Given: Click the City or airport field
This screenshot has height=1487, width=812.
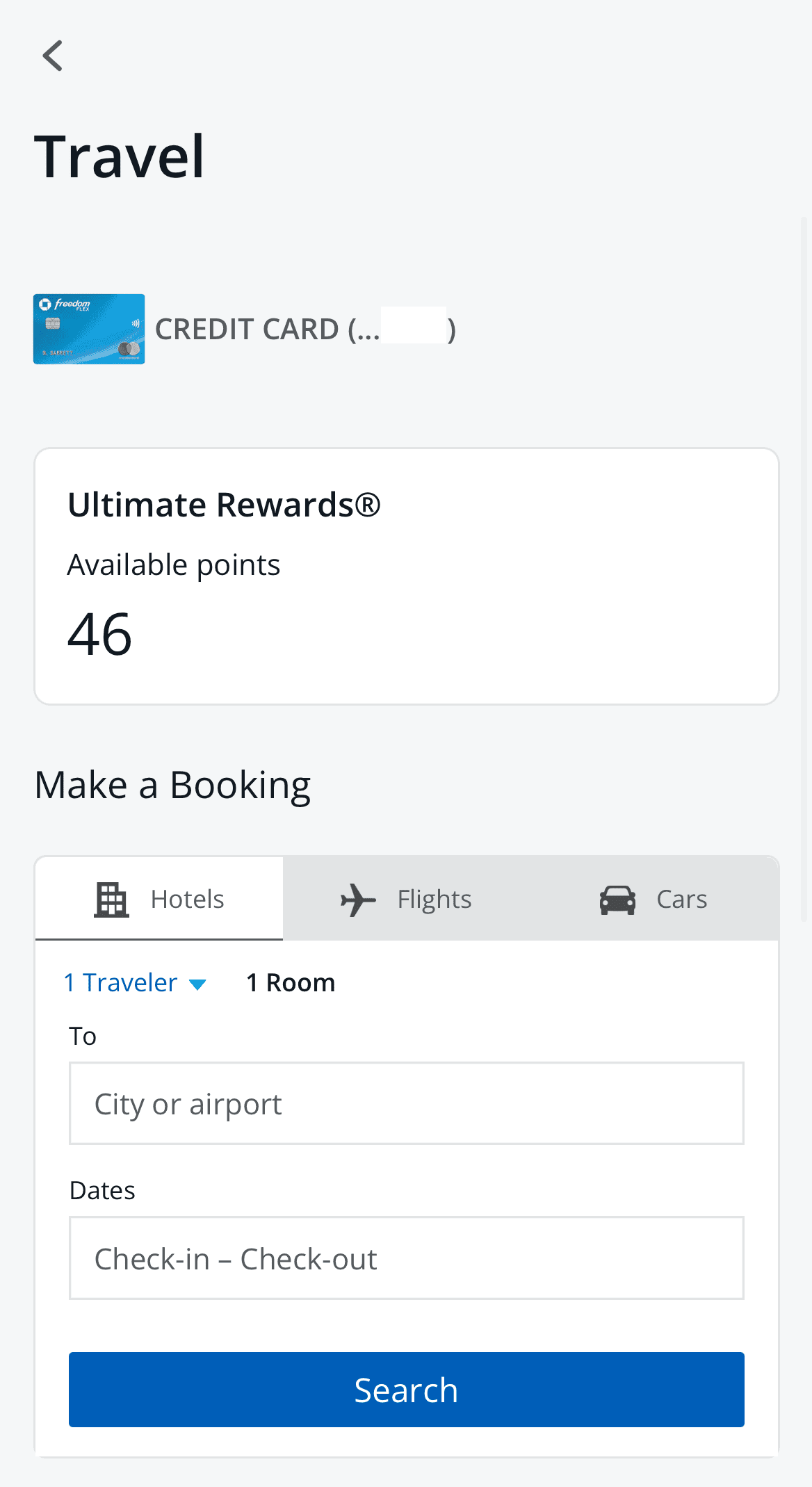Looking at the screenshot, I should [x=406, y=1103].
